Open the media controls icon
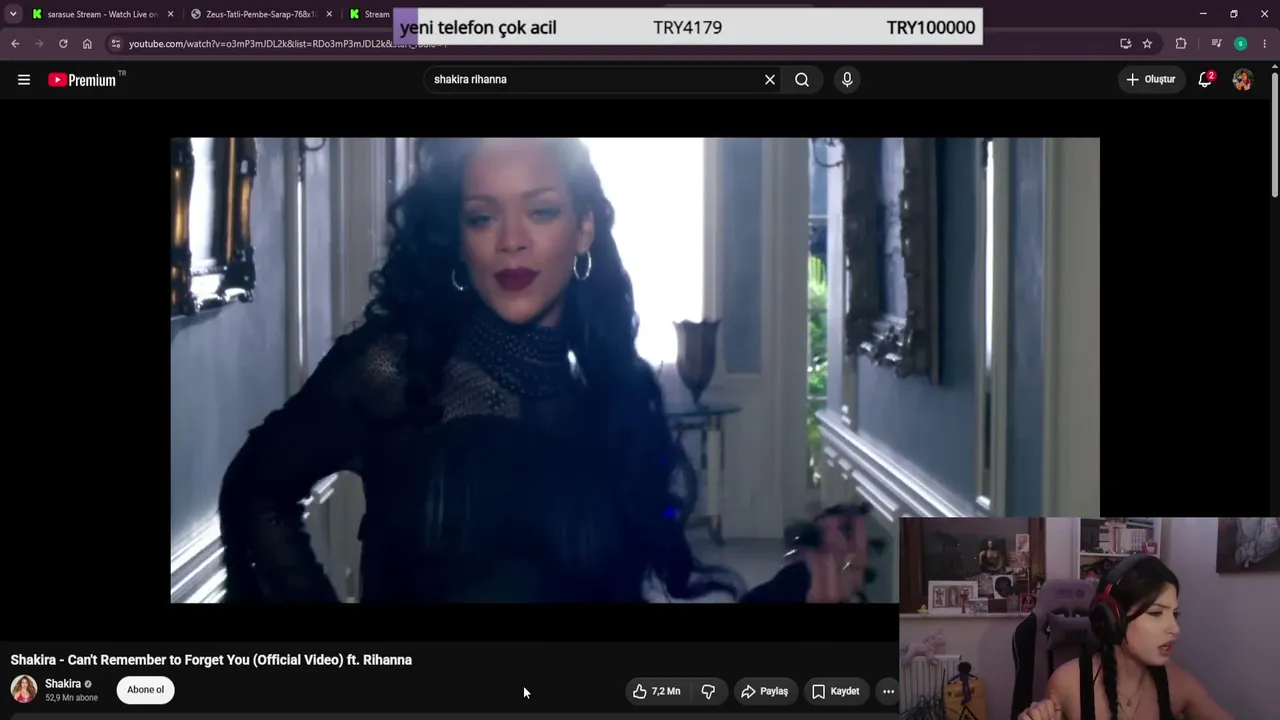 coord(1216,44)
